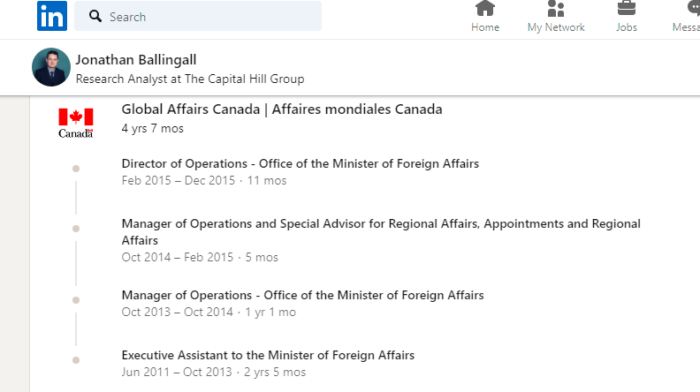The image size is (700, 392).
Task: Click Executive Assistant to the Minister title
Action: click(268, 355)
